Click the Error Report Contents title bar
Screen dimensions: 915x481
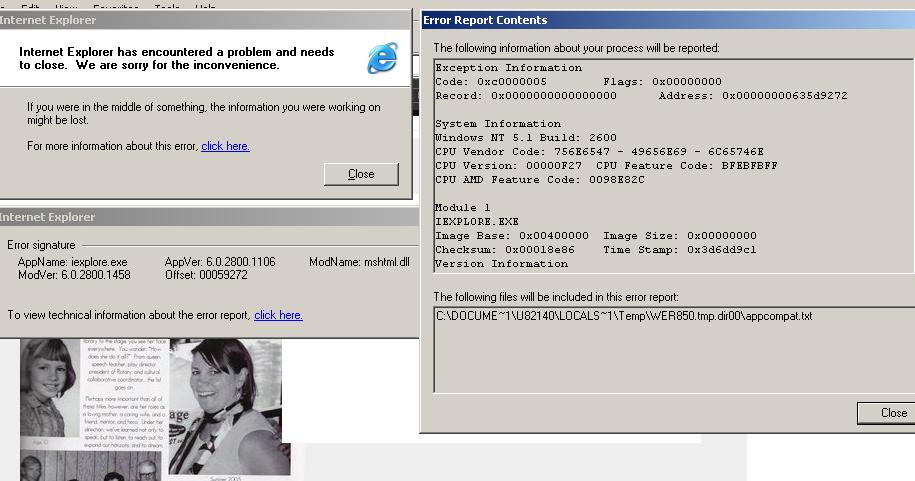(x=668, y=20)
